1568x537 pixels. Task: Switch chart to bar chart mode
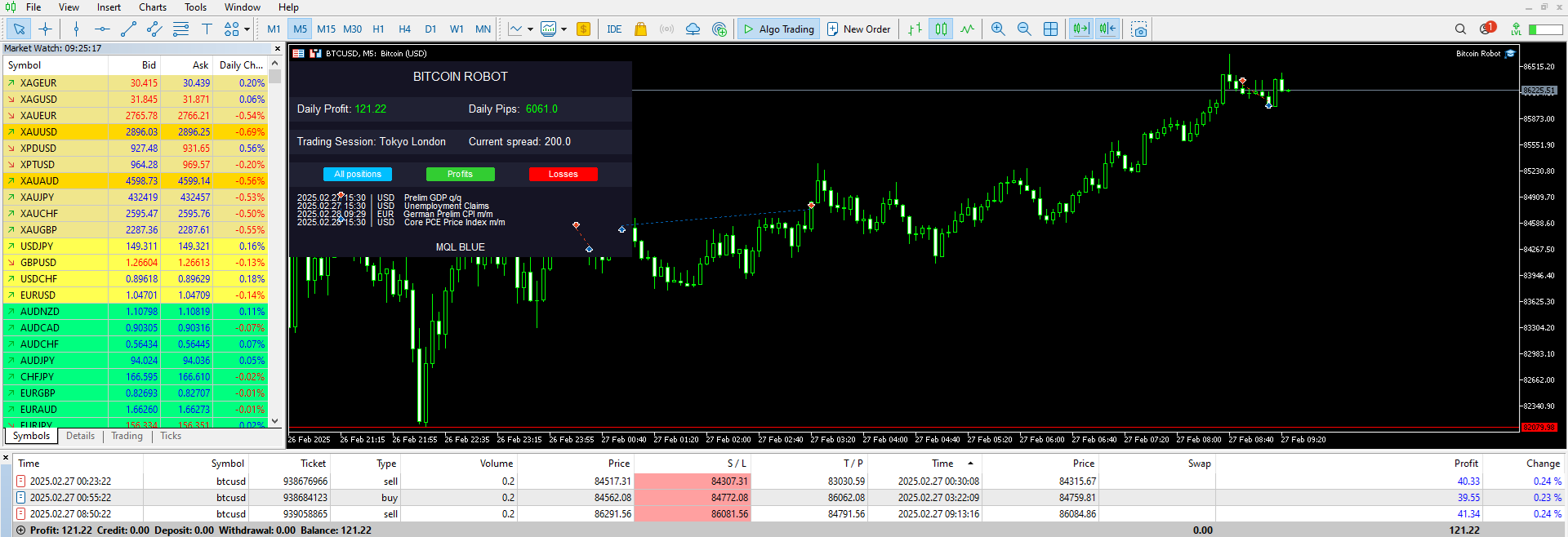[x=915, y=29]
